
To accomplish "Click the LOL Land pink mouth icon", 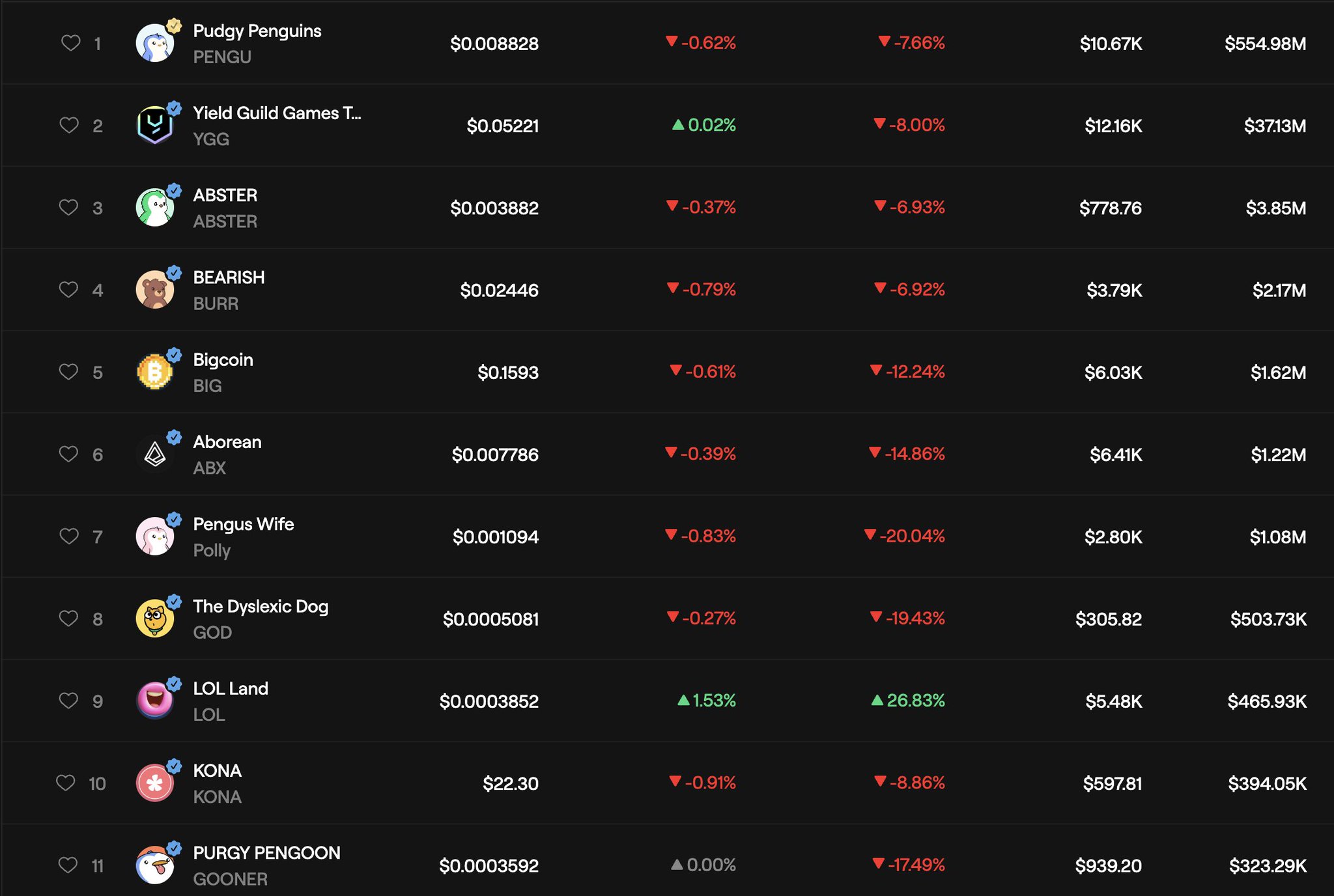I will (x=154, y=701).
